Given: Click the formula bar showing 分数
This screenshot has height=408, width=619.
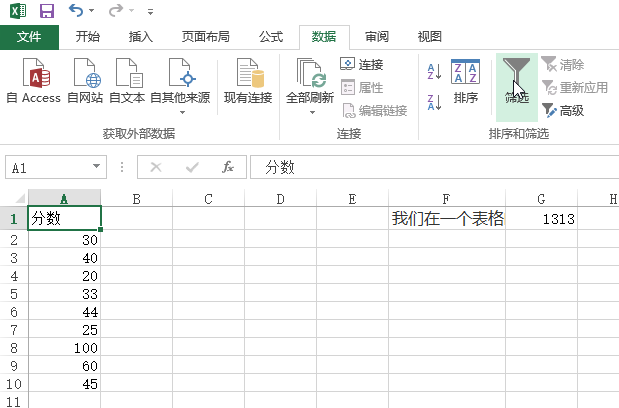Looking at the screenshot, I should tap(434, 167).
